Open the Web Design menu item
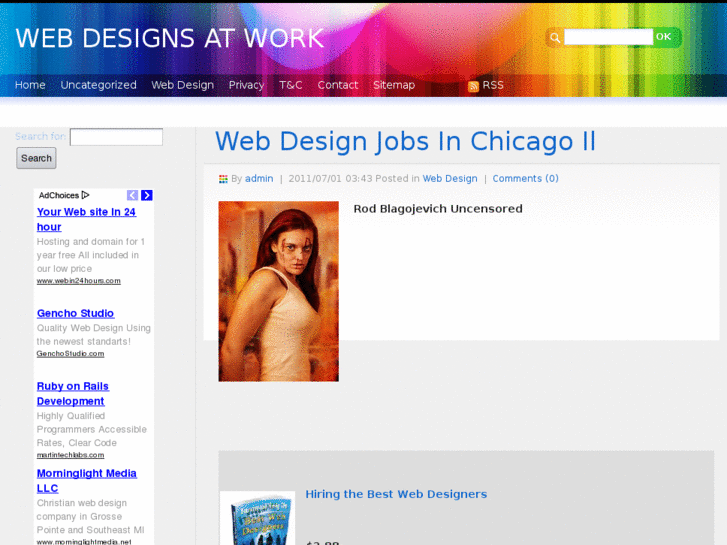 tap(183, 85)
